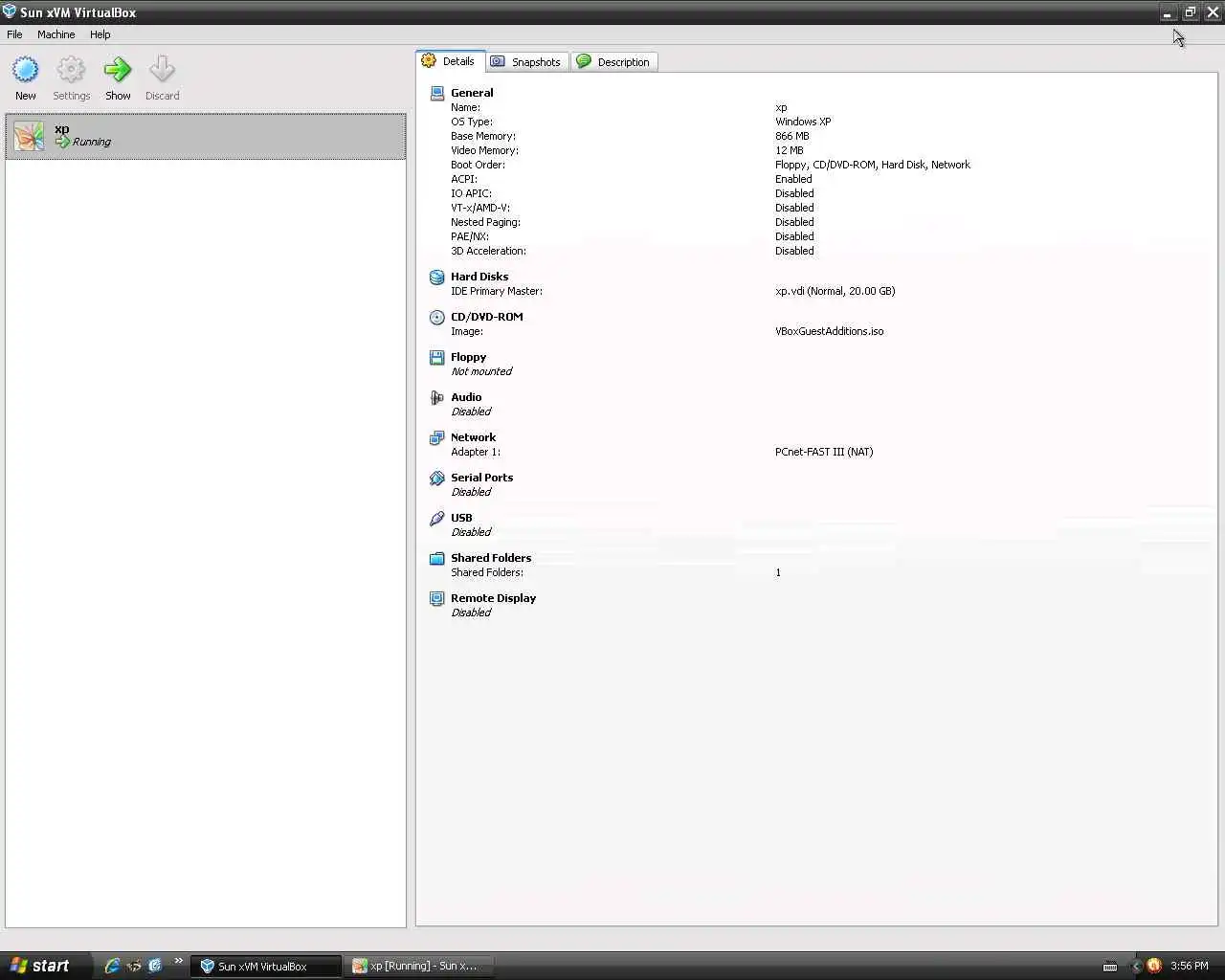Click the Remote Display monitor icon
The image size is (1225, 980).
click(437, 598)
